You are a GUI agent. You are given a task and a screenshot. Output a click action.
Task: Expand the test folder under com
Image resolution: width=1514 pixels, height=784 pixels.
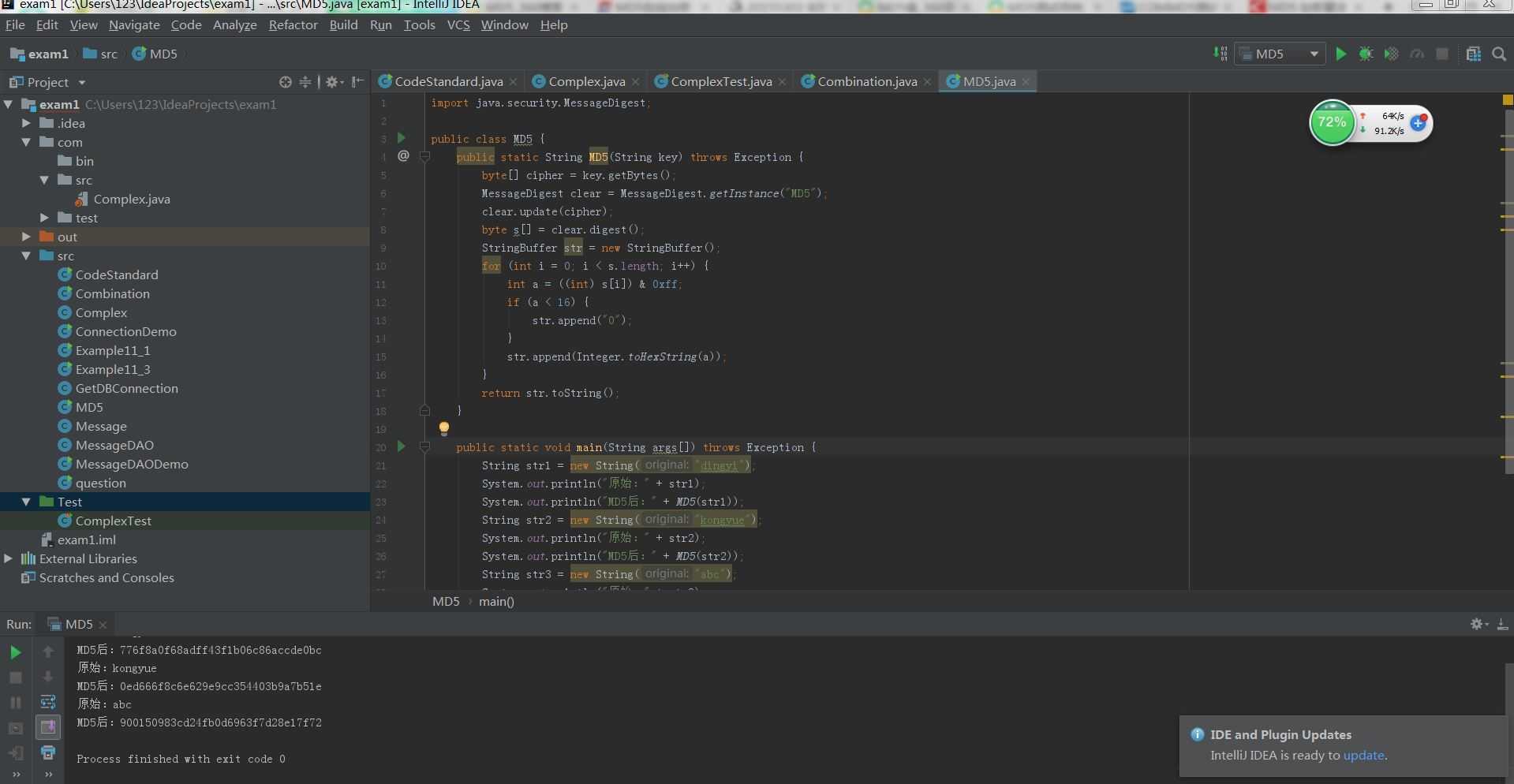(x=44, y=218)
